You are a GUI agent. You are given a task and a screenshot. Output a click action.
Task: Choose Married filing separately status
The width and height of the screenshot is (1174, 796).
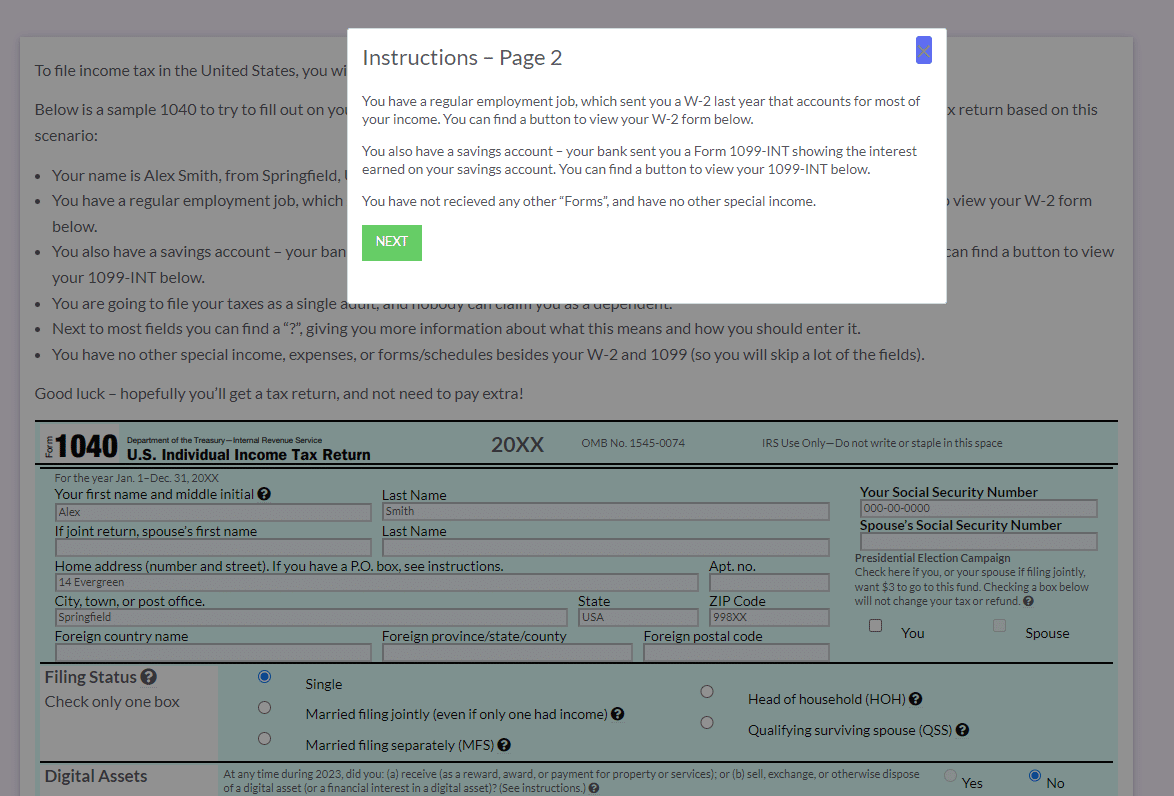point(264,738)
